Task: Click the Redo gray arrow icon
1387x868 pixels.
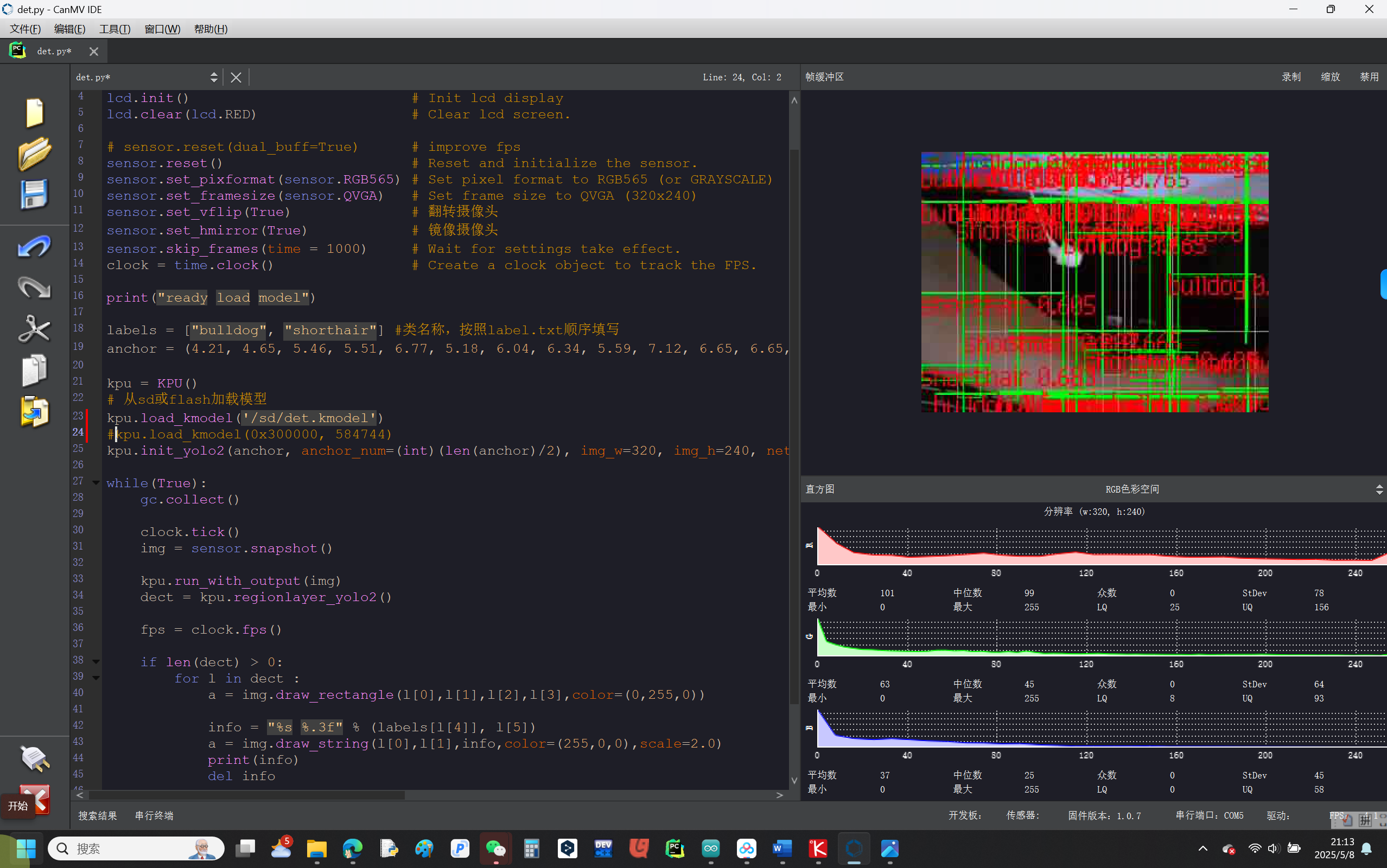Action: (34, 288)
